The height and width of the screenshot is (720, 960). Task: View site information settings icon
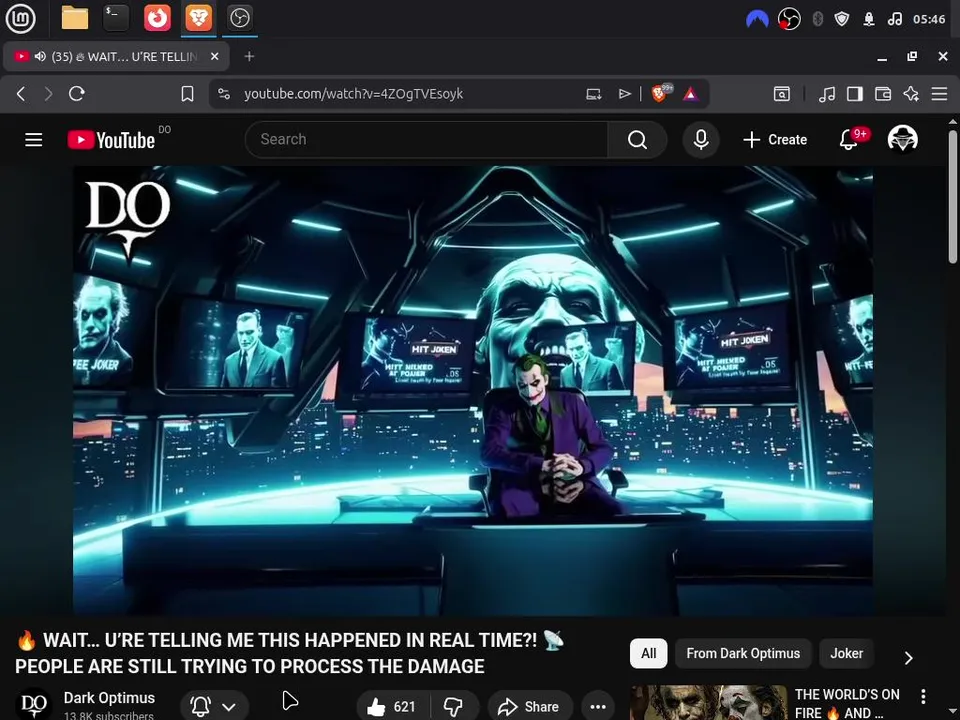click(x=224, y=94)
